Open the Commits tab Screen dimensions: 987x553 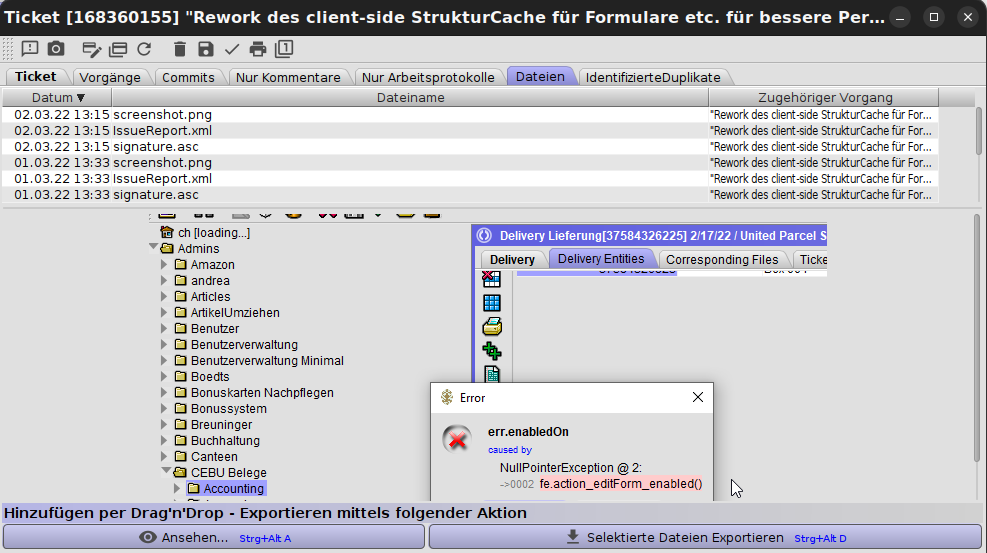click(188, 77)
